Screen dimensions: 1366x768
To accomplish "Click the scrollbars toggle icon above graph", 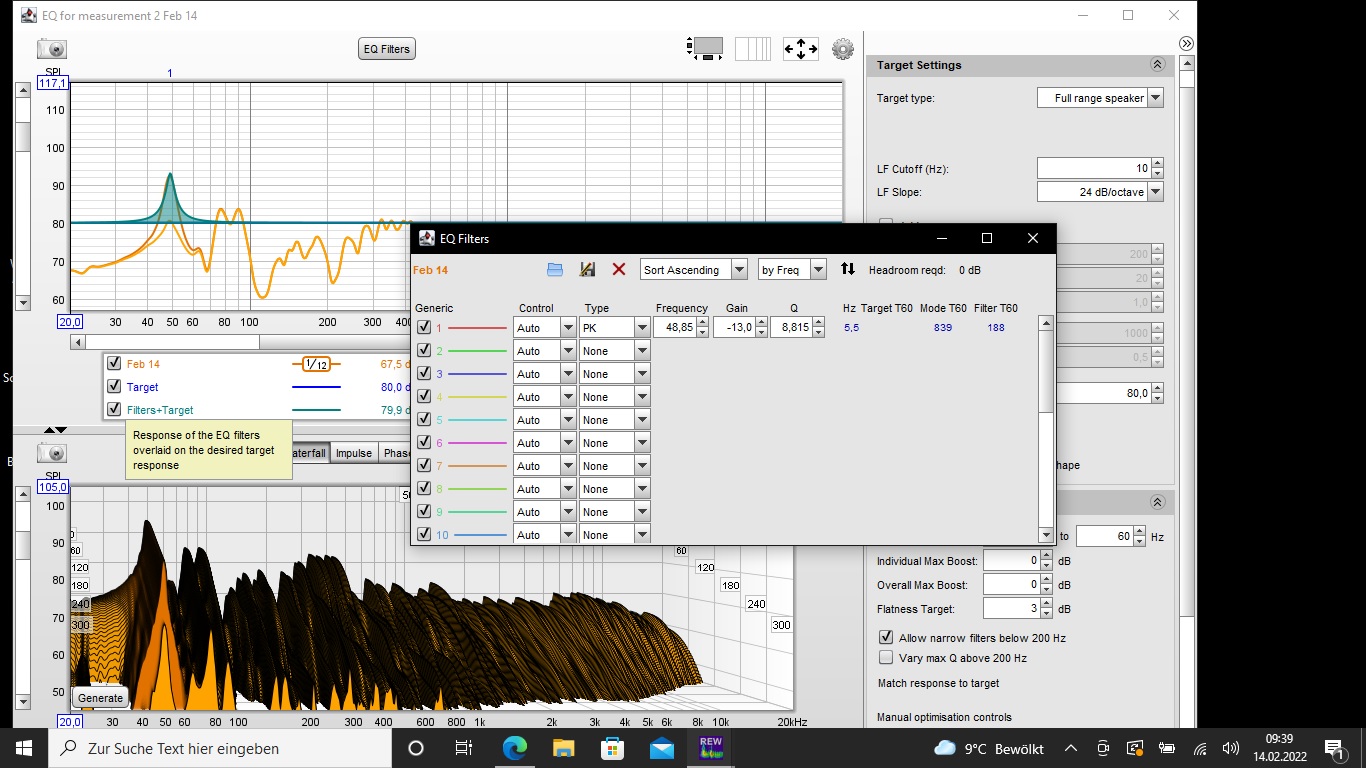I will (x=706, y=48).
